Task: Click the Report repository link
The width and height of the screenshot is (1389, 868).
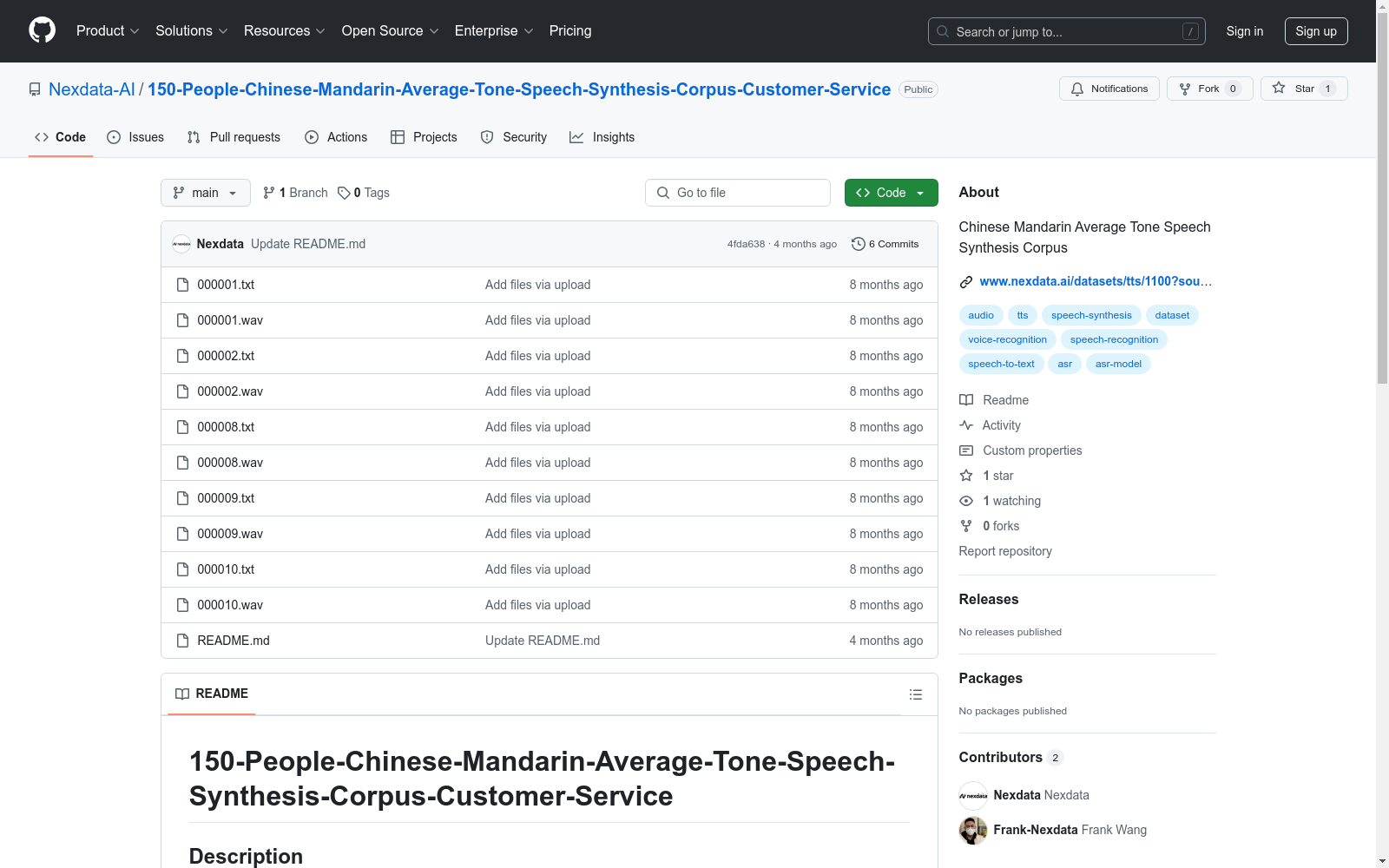Action: point(1005,551)
